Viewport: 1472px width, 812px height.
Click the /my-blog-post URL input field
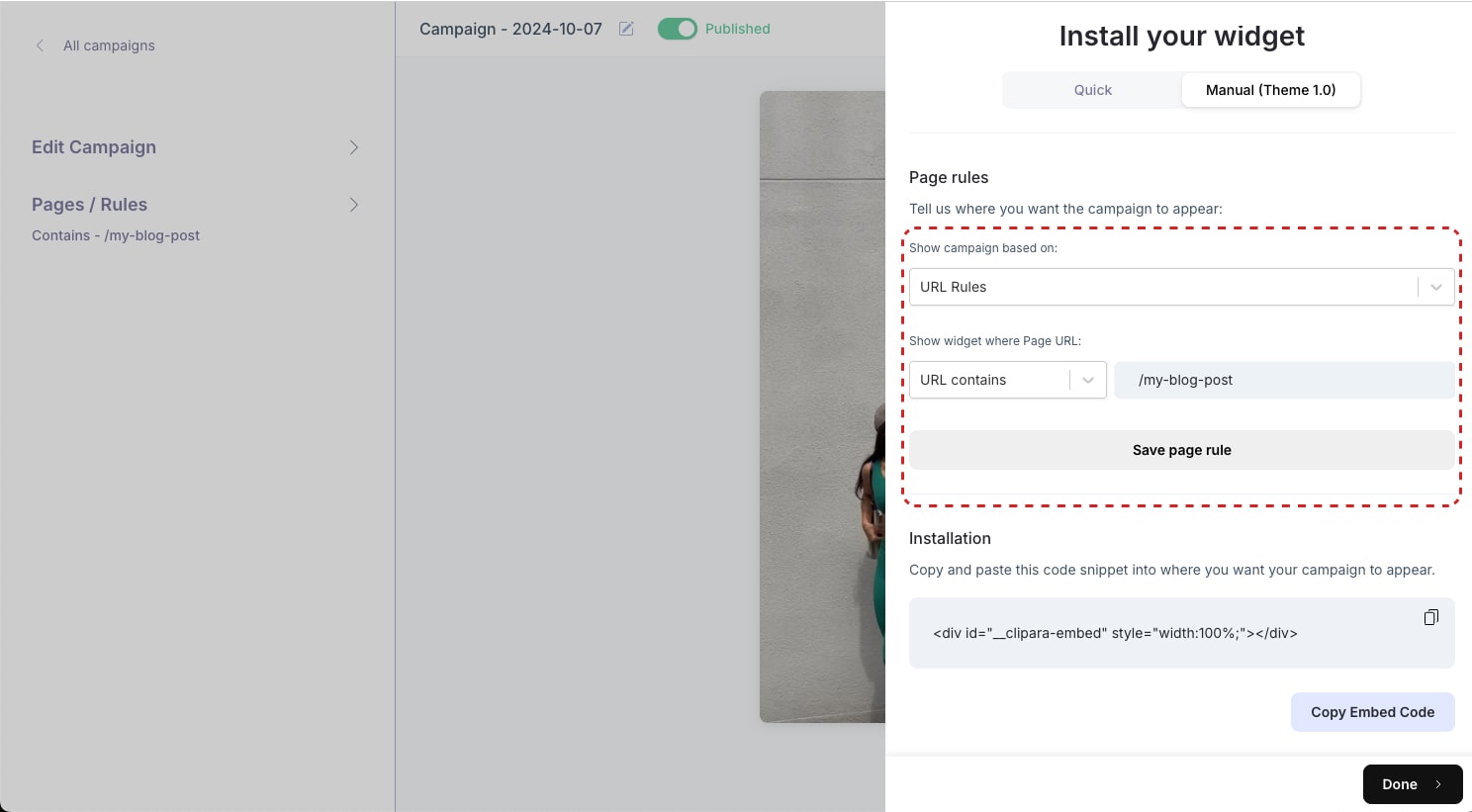[1285, 380]
